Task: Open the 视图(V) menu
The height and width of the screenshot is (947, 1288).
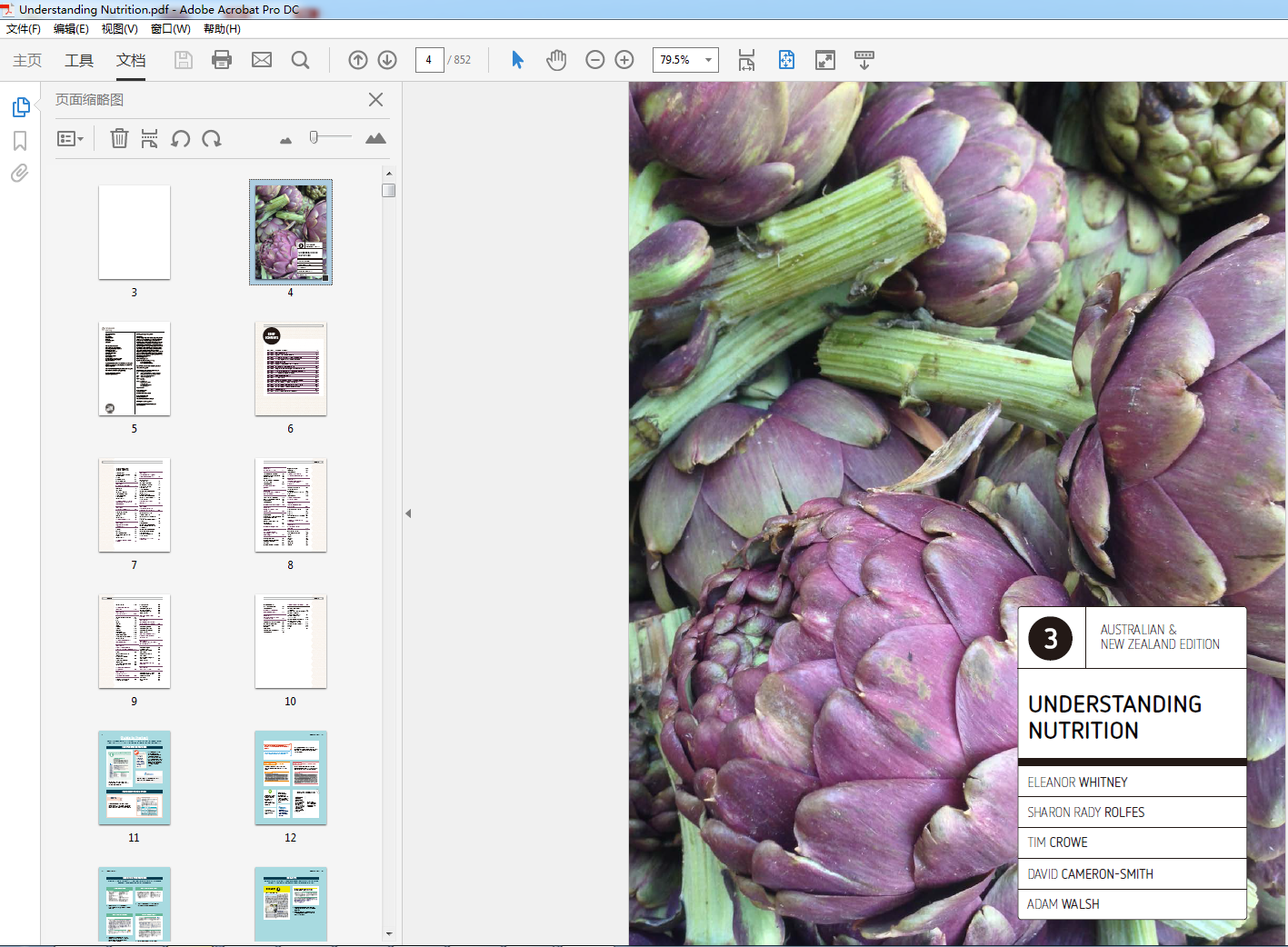Action: [119, 29]
